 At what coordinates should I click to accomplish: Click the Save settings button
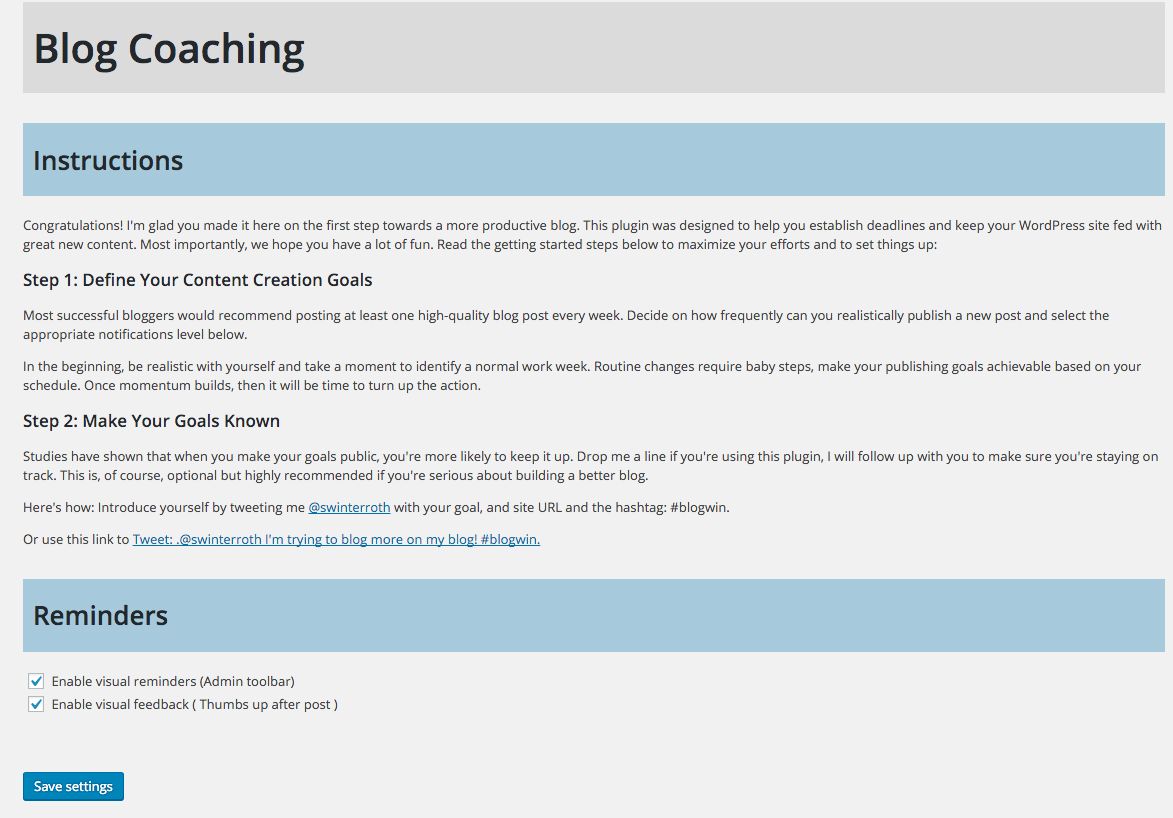pyautogui.click(x=73, y=787)
